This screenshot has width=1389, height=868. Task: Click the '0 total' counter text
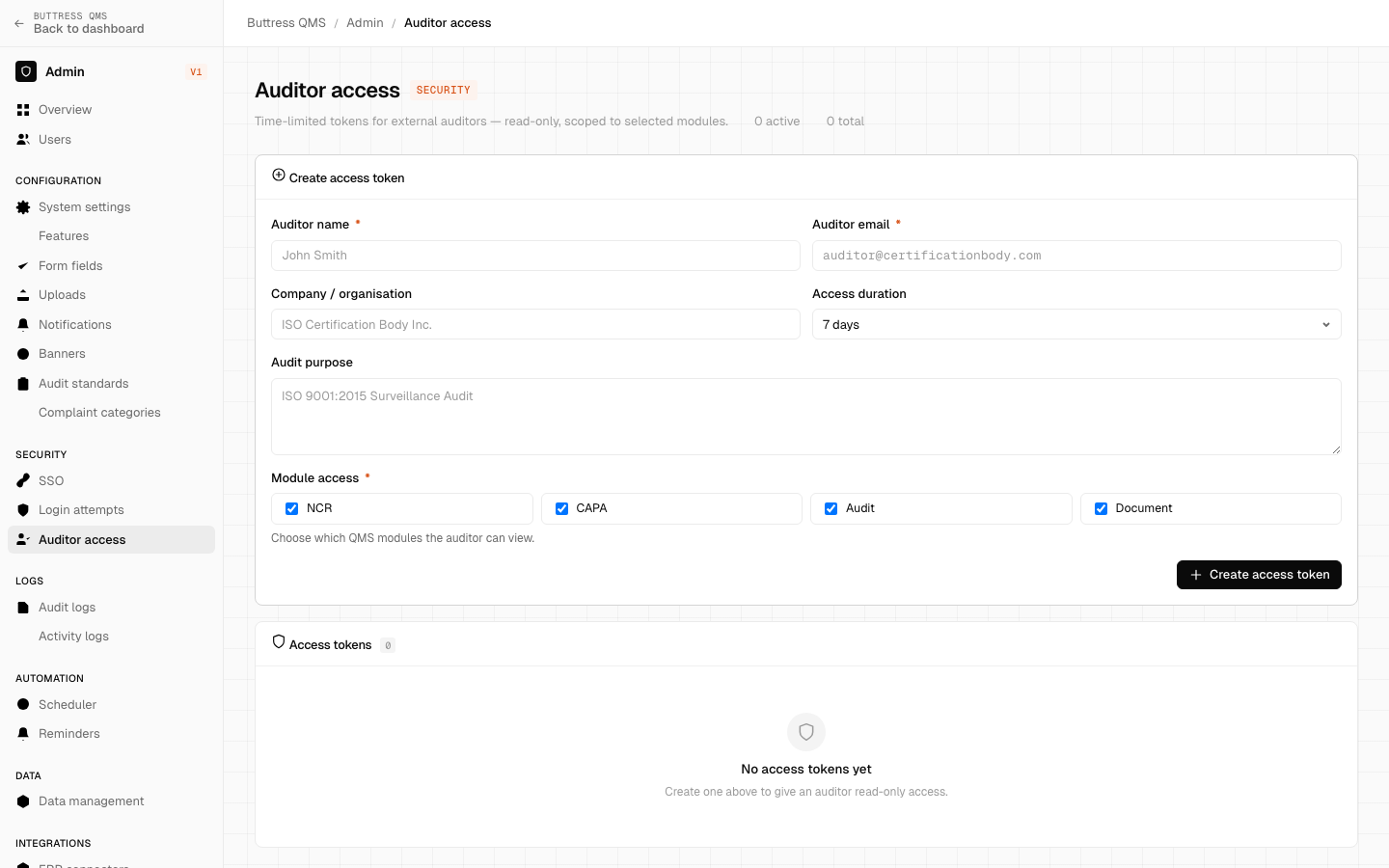[845, 122]
